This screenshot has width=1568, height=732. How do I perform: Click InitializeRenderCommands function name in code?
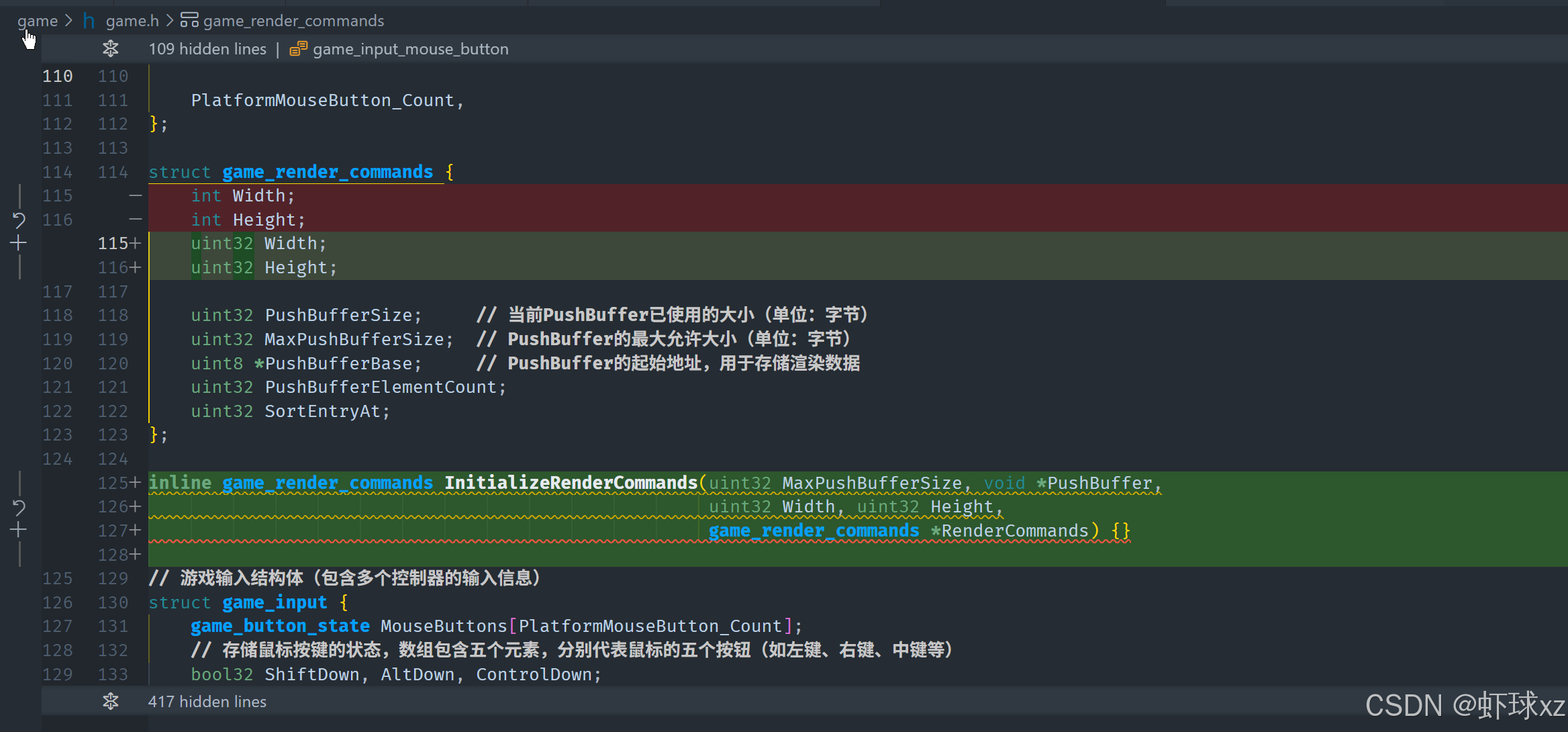[x=571, y=483]
